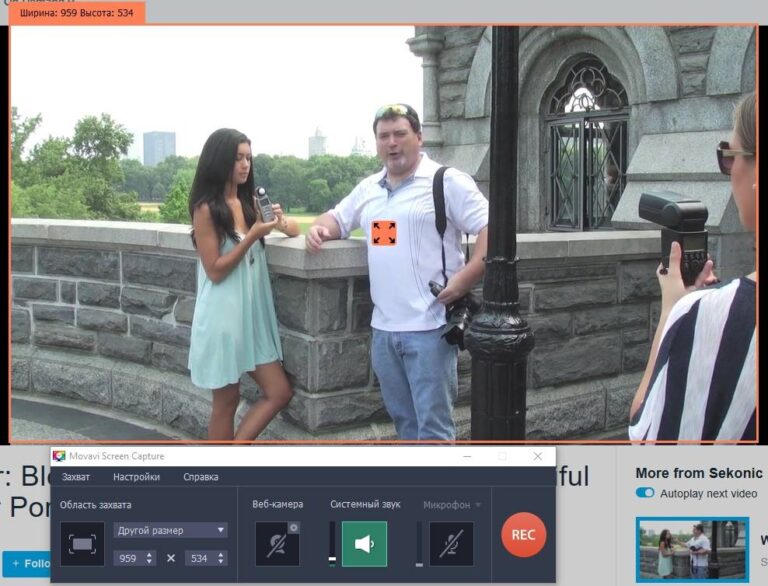Open the Настройки menu
This screenshot has width=768, height=586.
tap(136, 477)
